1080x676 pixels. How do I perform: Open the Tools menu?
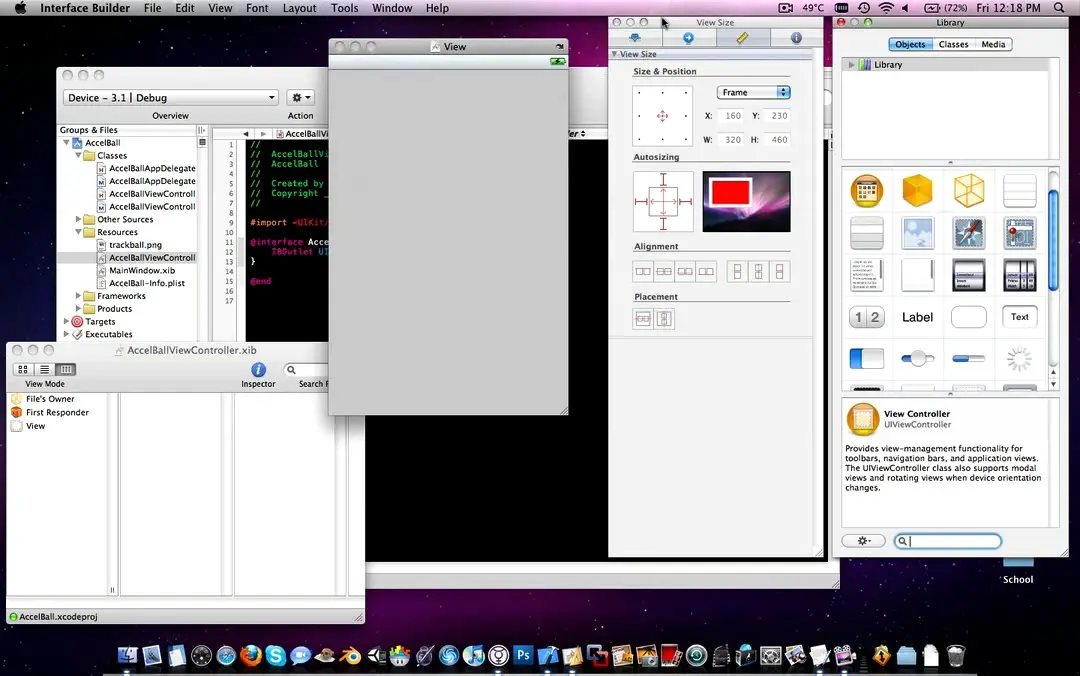point(344,8)
